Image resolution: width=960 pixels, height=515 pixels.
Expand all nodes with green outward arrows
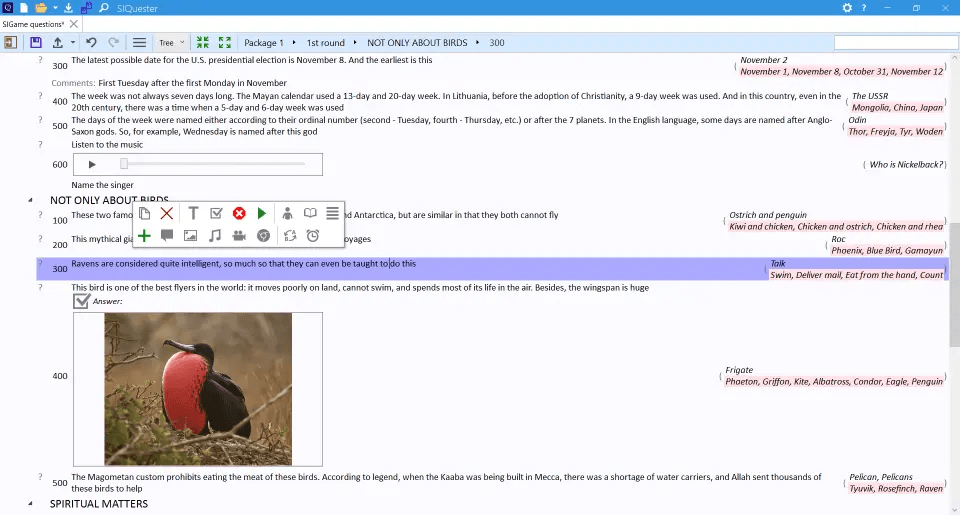pyautogui.click(x=225, y=42)
